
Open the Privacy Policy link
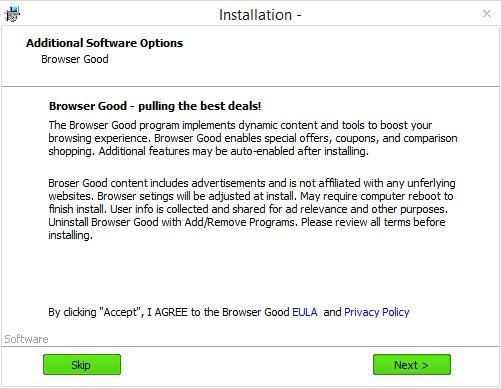pyautogui.click(x=377, y=312)
